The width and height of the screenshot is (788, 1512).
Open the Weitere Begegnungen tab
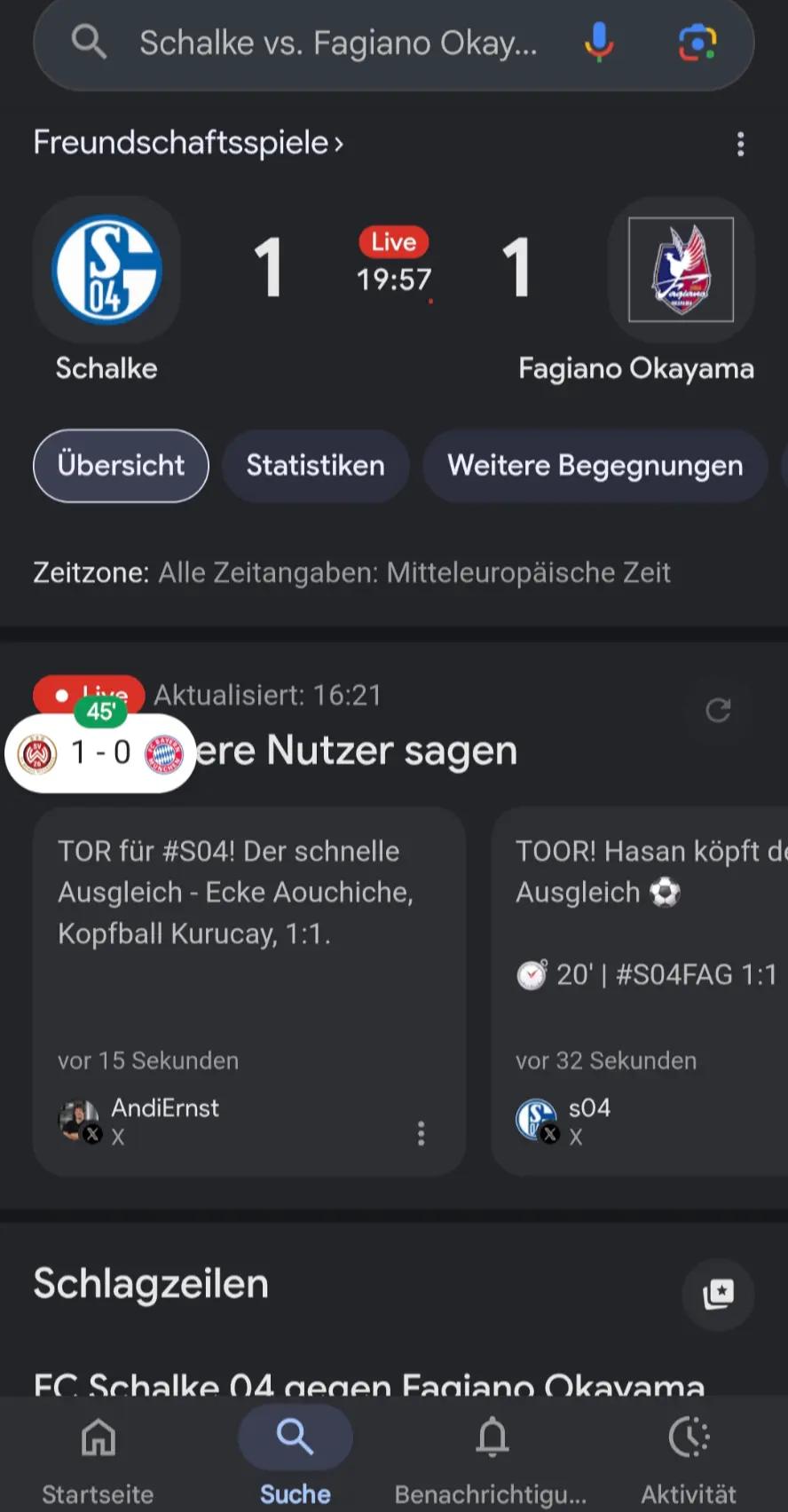click(595, 466)
